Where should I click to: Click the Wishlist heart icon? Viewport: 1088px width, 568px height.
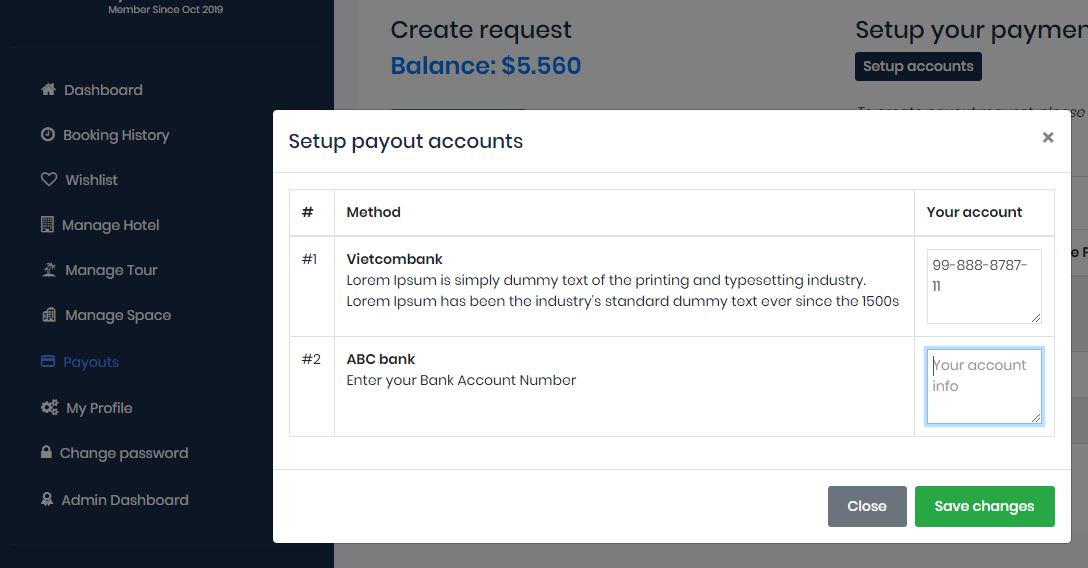coord(48,180)
